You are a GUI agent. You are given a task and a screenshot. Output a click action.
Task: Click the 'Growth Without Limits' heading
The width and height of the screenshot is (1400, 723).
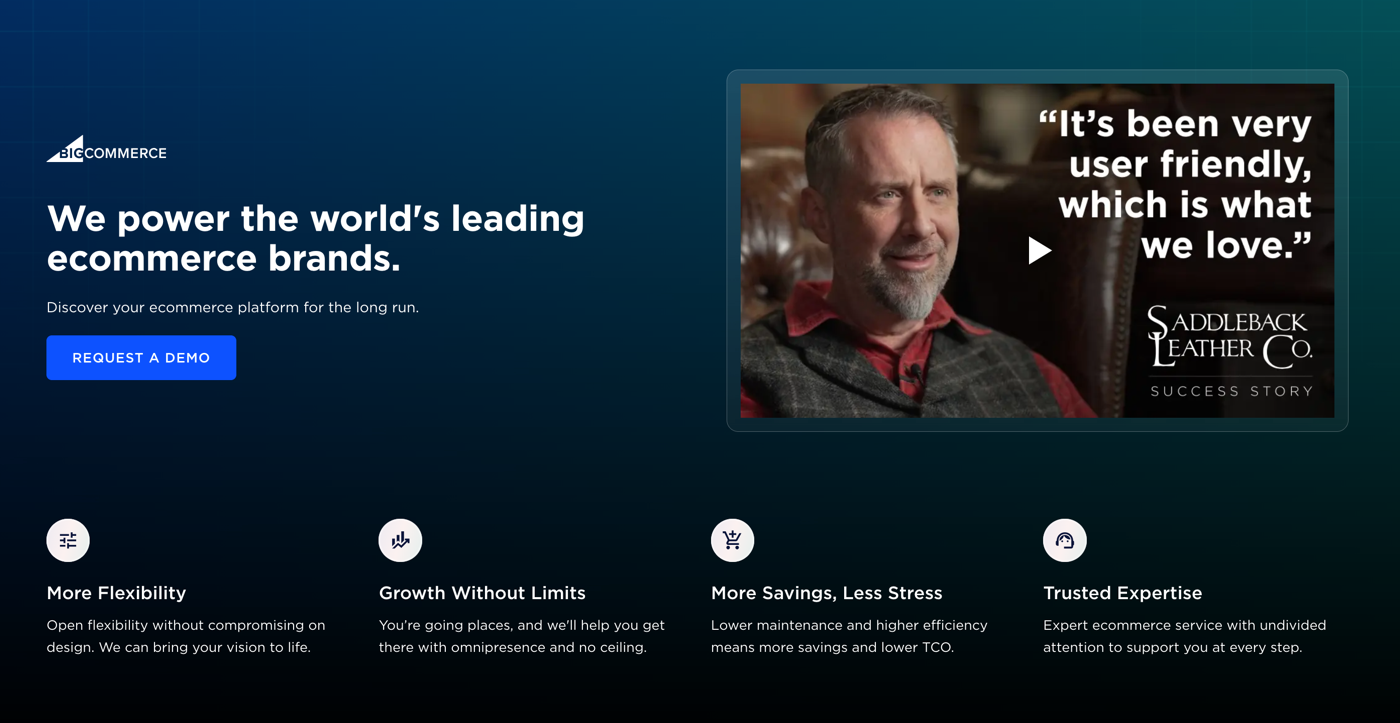(482, 593)
